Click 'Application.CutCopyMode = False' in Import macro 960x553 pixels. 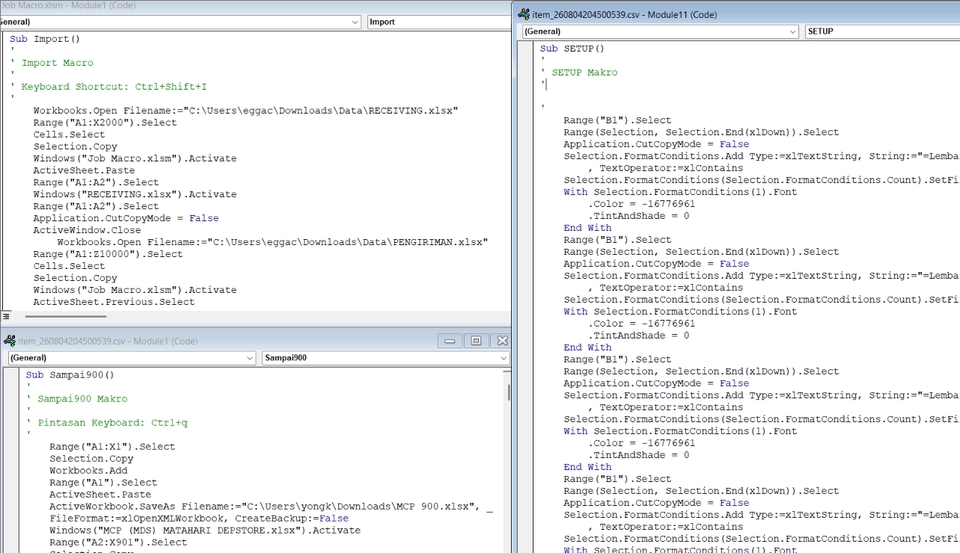pos(126,218)
